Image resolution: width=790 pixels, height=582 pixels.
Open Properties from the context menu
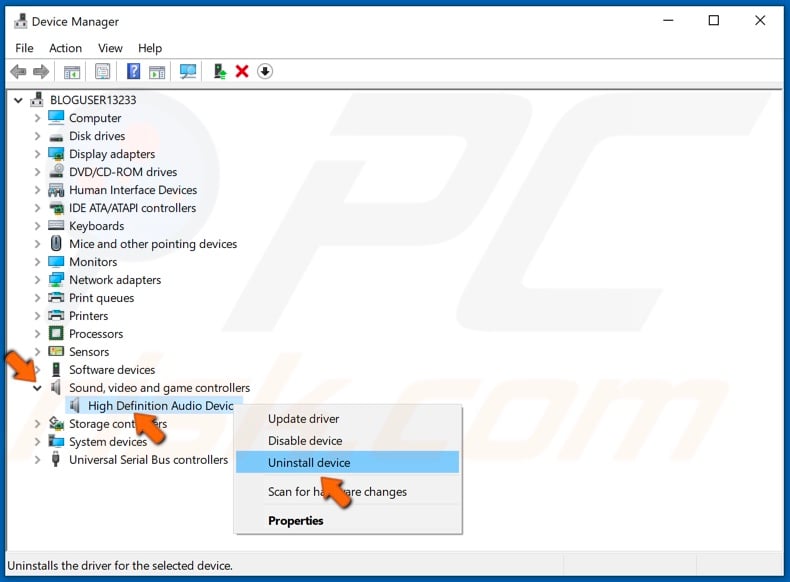pos(348,521)
